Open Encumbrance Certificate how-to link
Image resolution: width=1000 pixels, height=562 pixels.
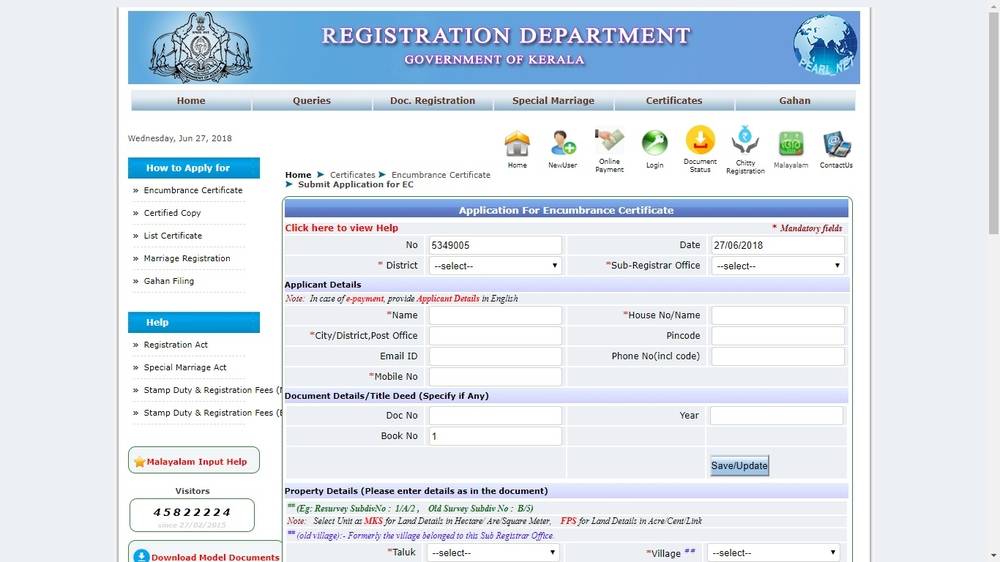[193, 190]
